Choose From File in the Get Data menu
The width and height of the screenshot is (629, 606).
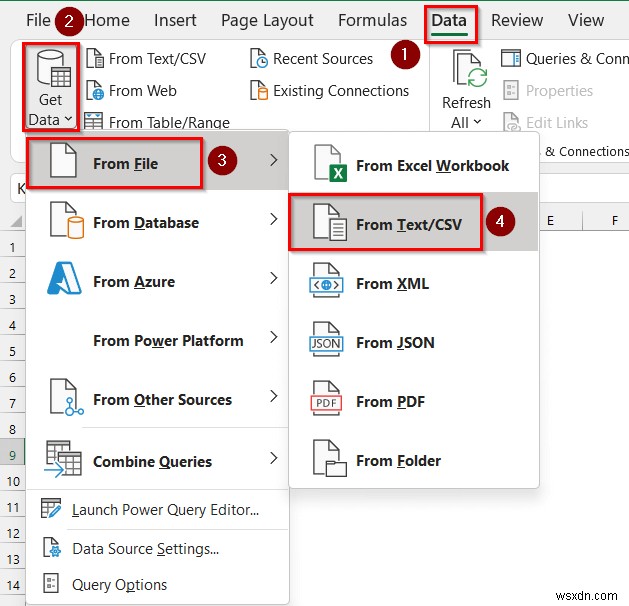[x=157, y=162]
